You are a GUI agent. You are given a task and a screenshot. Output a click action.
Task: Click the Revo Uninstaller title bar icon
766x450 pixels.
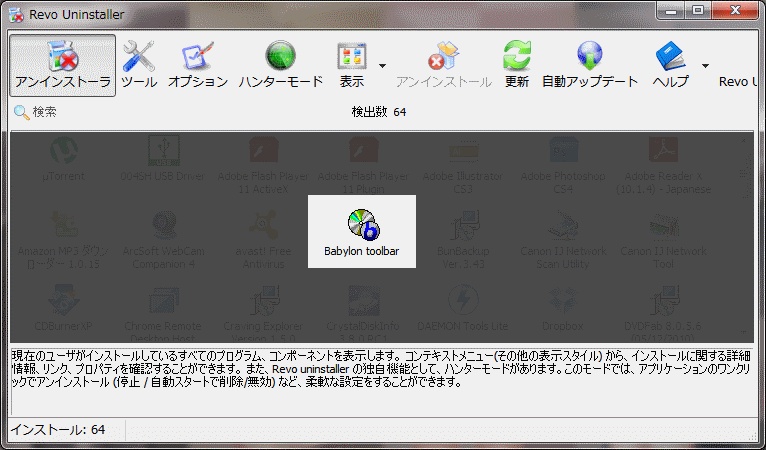pyautogui.click(x=16, y=15)
